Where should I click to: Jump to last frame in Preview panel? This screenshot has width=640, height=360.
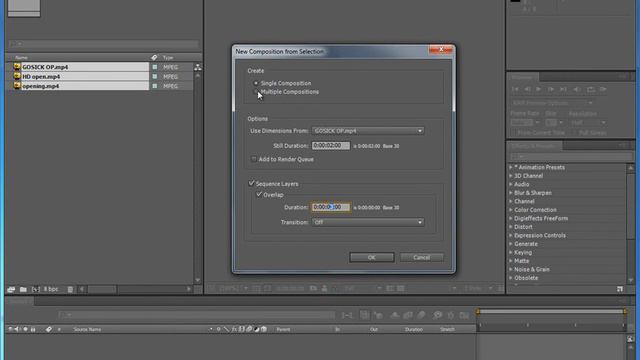(x=563, y=89)
